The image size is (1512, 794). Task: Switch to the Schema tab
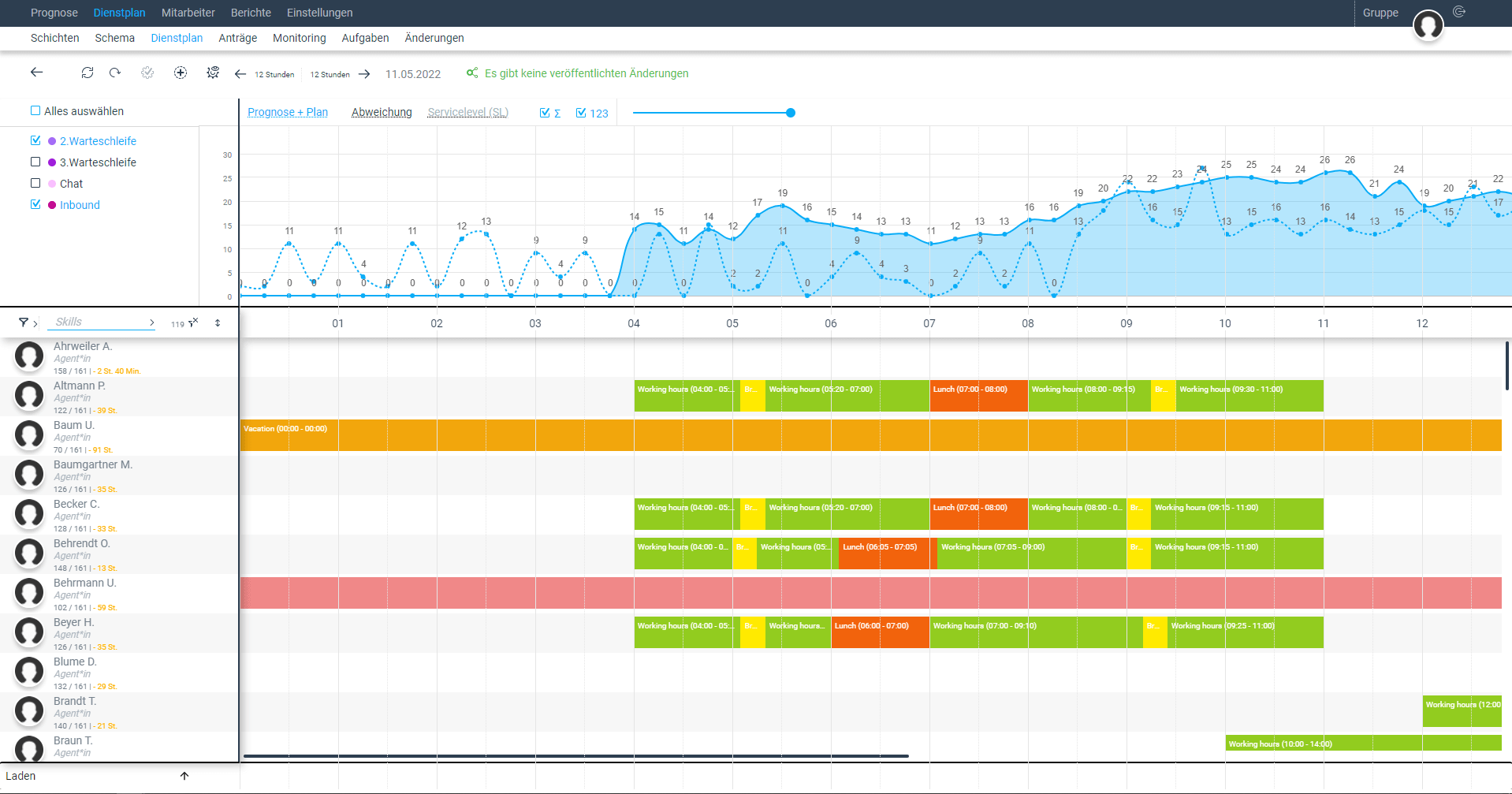(115, 38)
